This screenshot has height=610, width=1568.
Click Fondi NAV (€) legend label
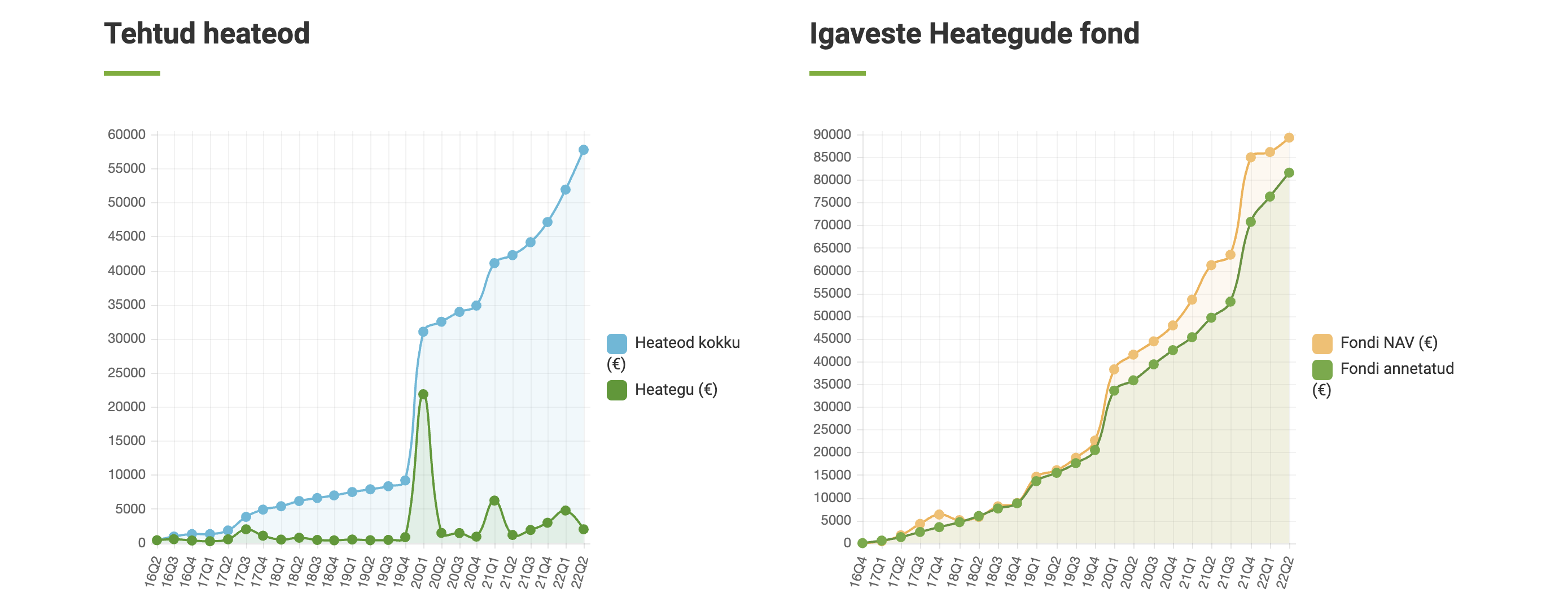coord(1389,343)
